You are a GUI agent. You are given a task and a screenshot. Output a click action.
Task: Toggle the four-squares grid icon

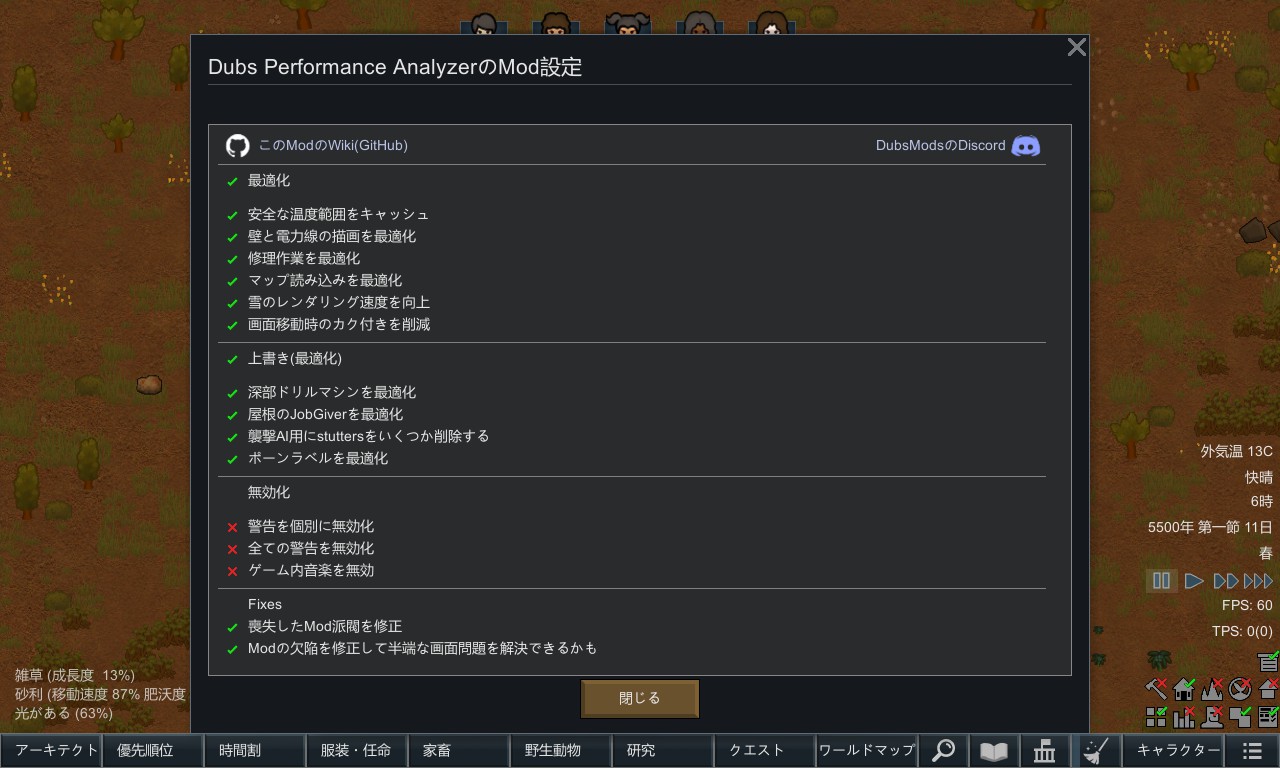[1157, 716]
